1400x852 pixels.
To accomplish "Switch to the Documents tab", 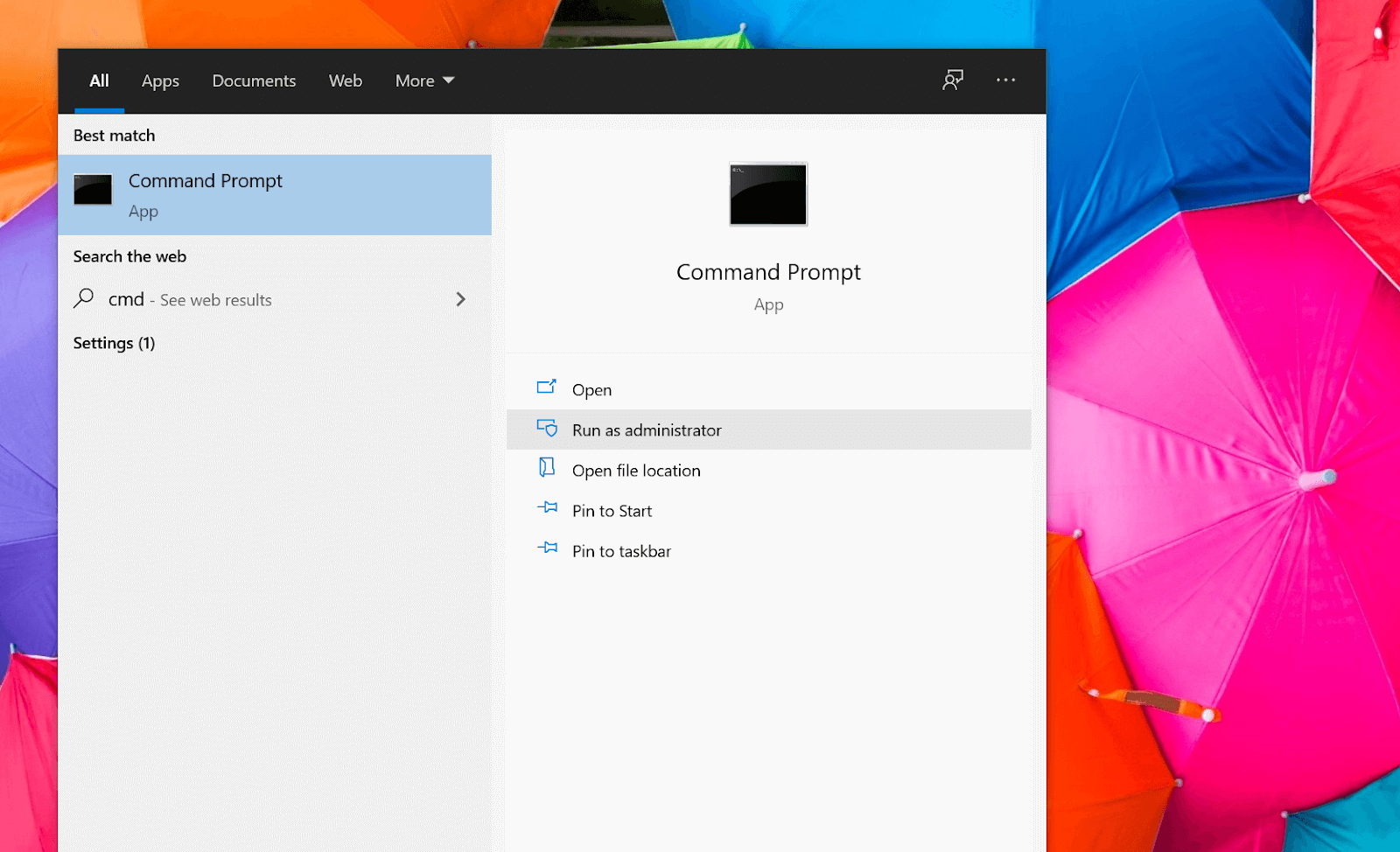I will pyautogui.click(x=254, y=80).
